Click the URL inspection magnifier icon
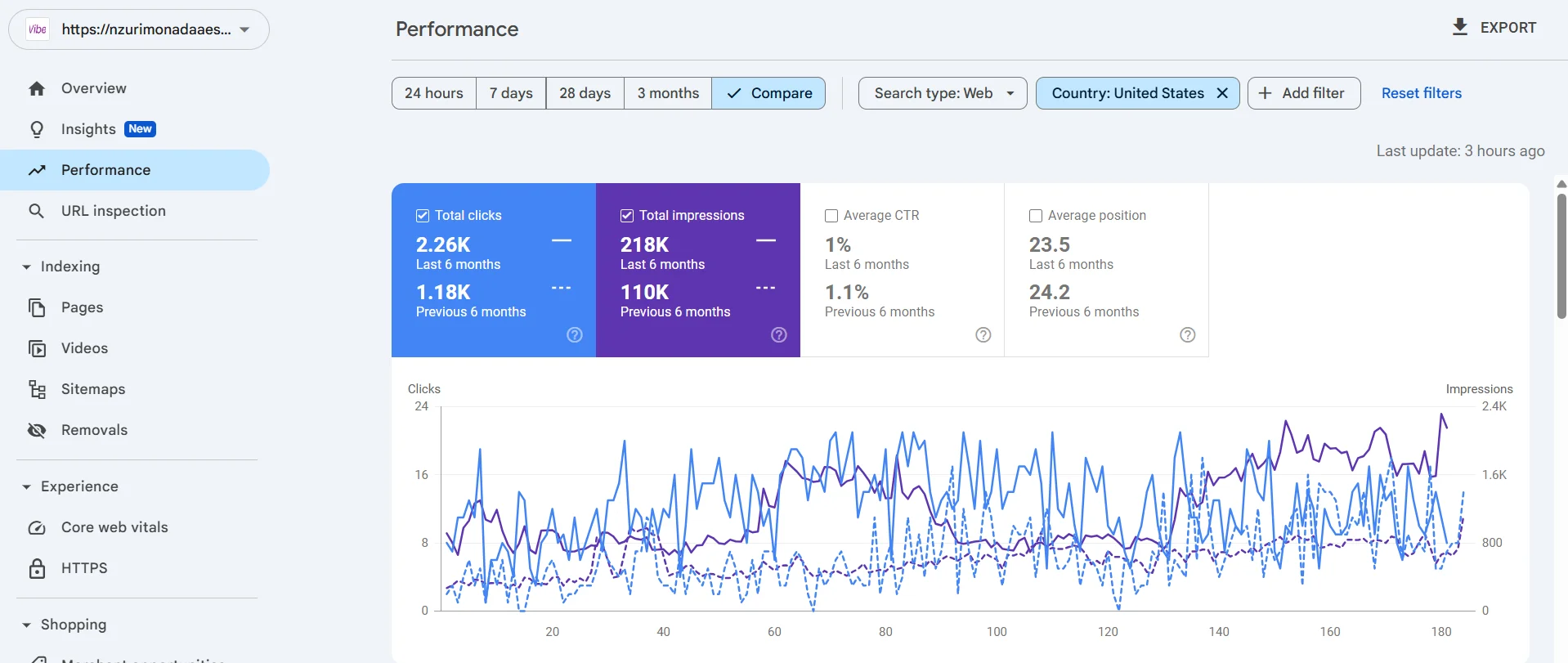 tap(37, 211)
